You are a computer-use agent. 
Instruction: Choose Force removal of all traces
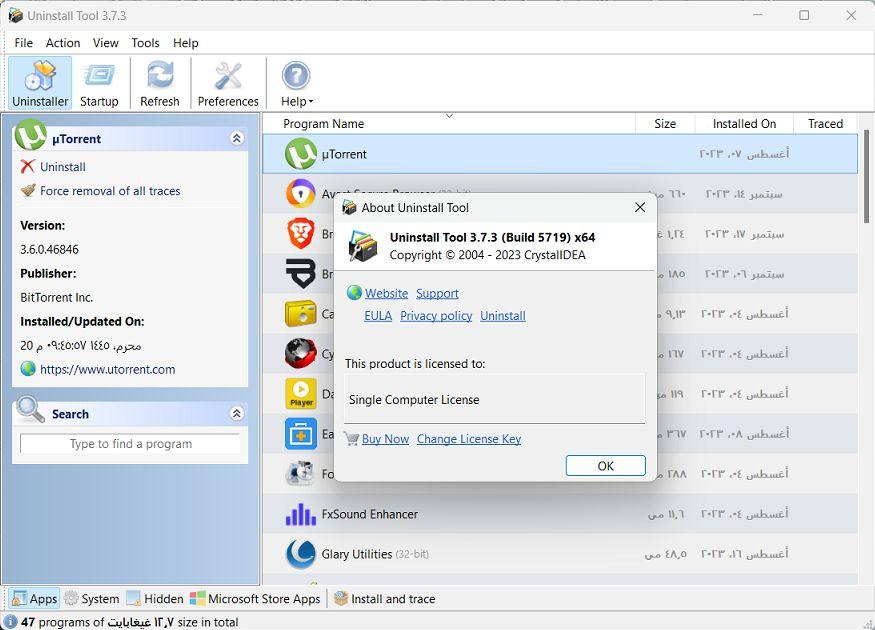pyautogui.click(x=110, y=191)
